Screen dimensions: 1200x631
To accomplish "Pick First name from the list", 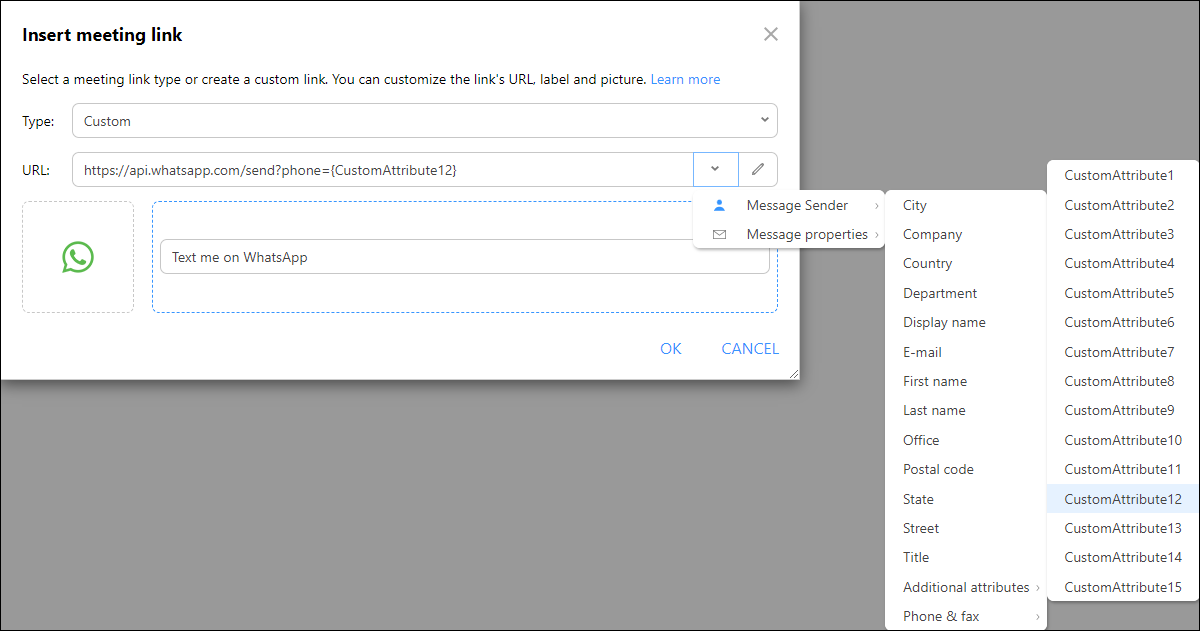I will coord(966,381).
